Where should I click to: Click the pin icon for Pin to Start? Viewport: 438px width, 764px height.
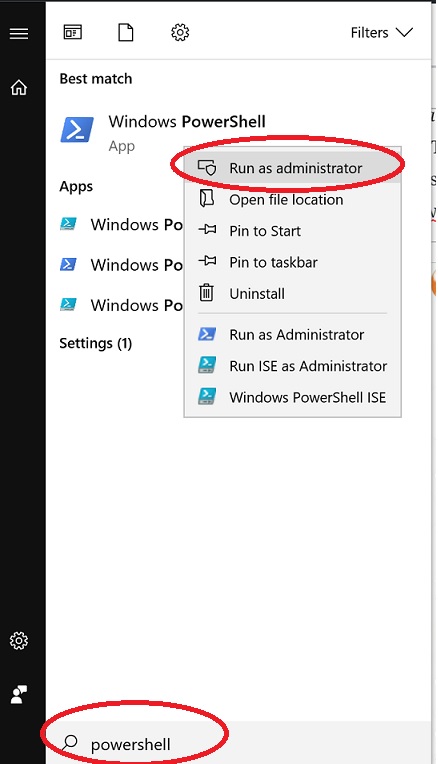(208, 229)
